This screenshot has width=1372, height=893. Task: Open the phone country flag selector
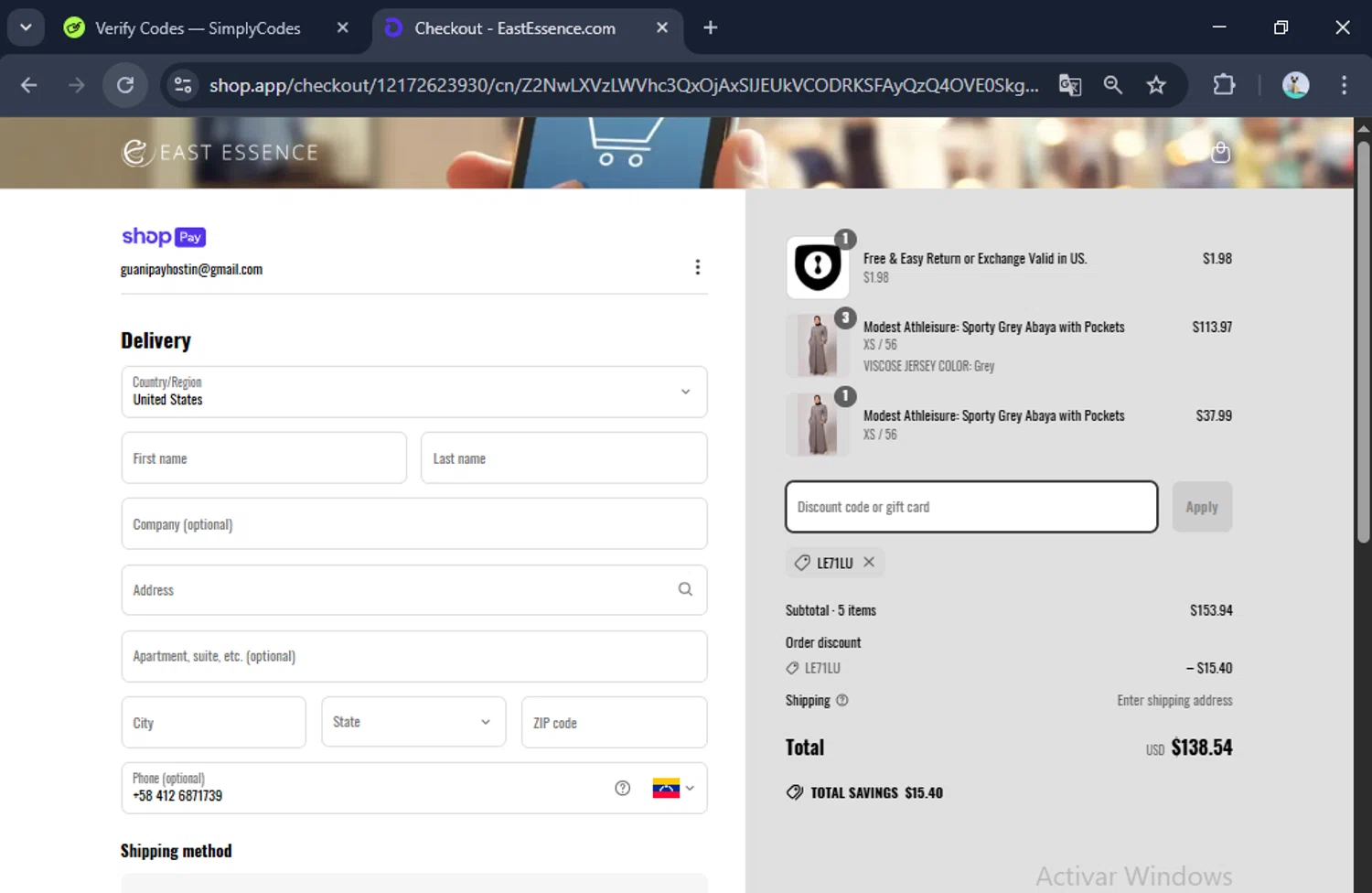(x=673, y=788)
